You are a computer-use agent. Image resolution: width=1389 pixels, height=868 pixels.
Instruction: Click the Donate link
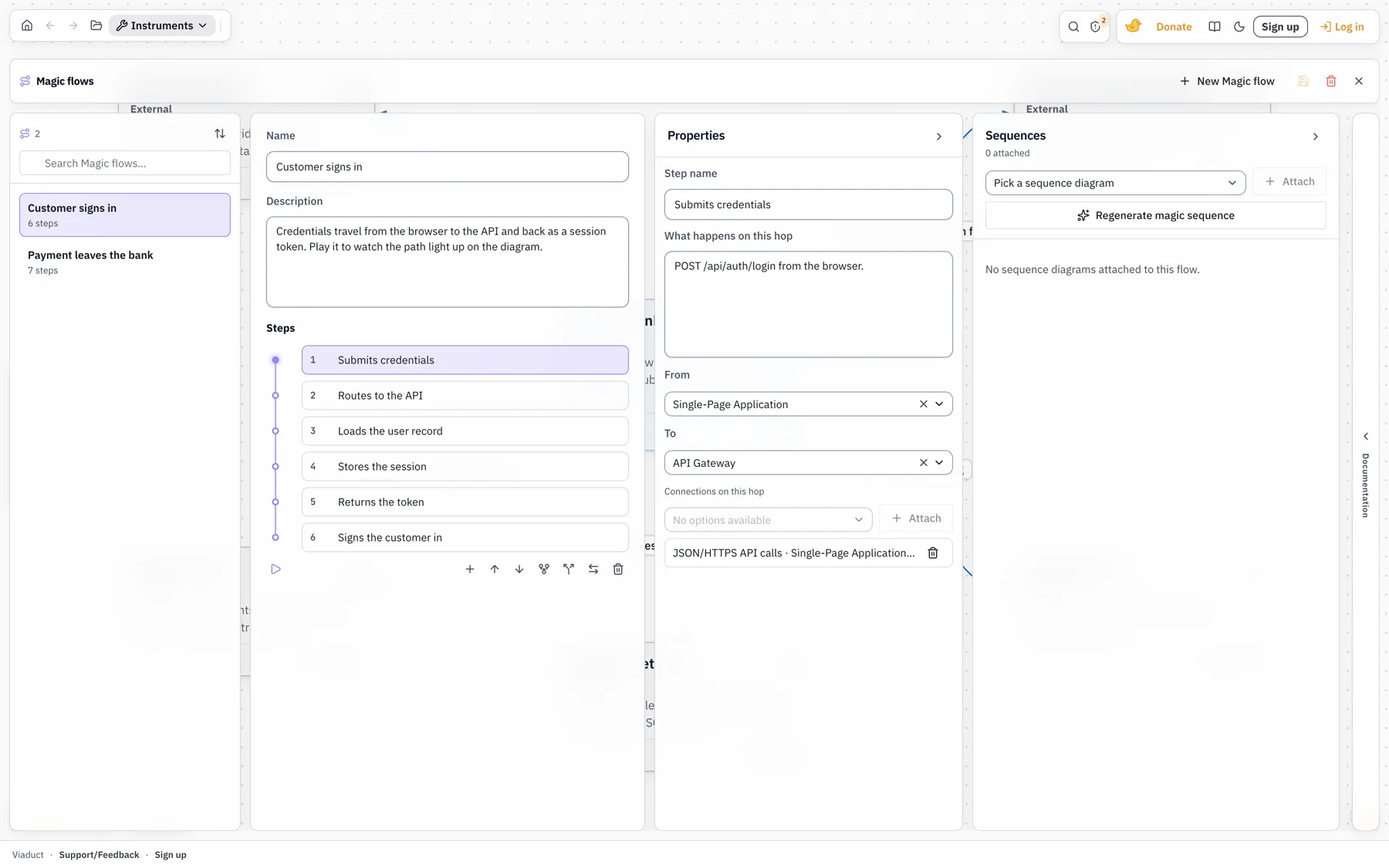click(x=1174, y=26)
